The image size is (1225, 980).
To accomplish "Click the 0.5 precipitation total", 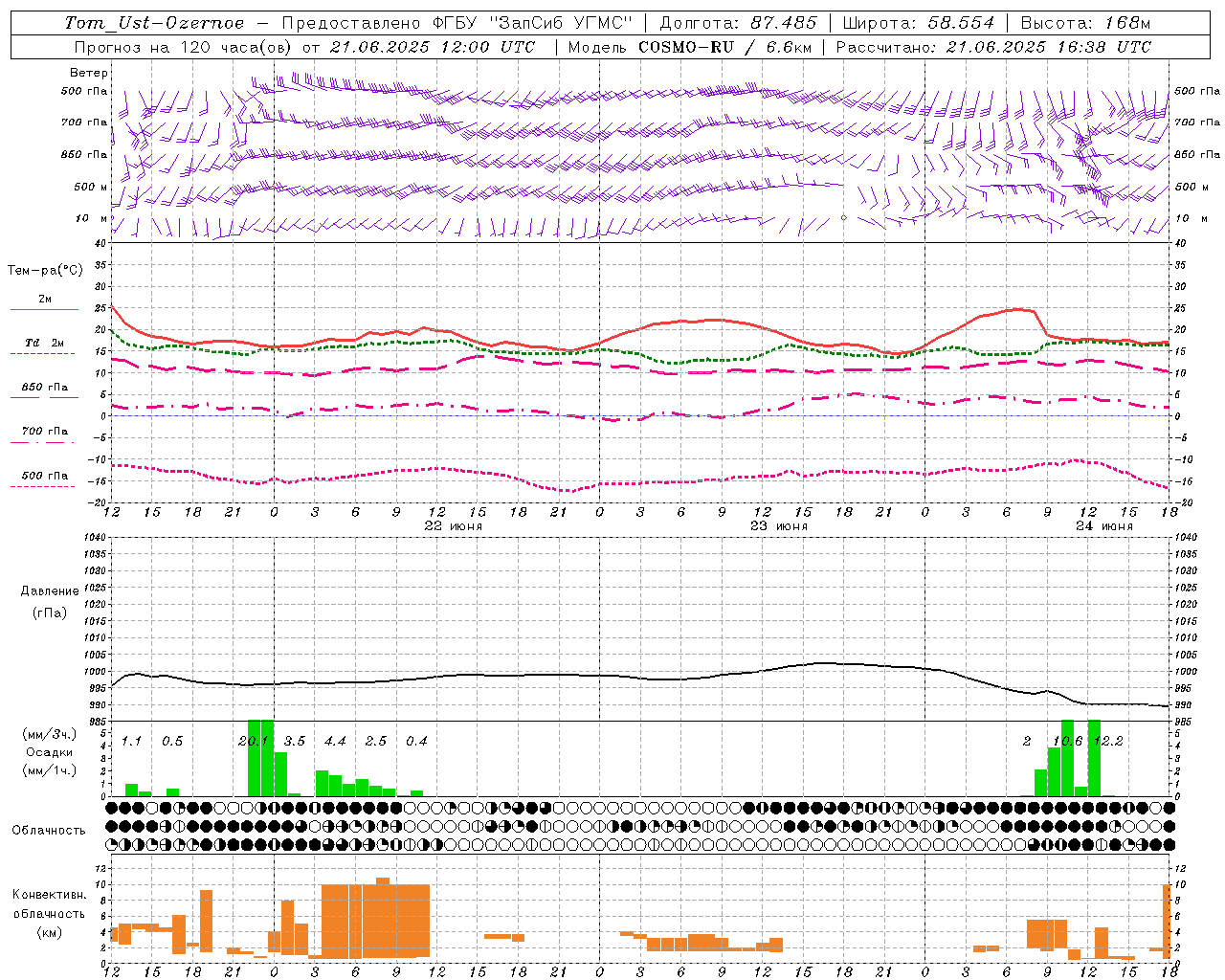I will (x=172, y=742).
